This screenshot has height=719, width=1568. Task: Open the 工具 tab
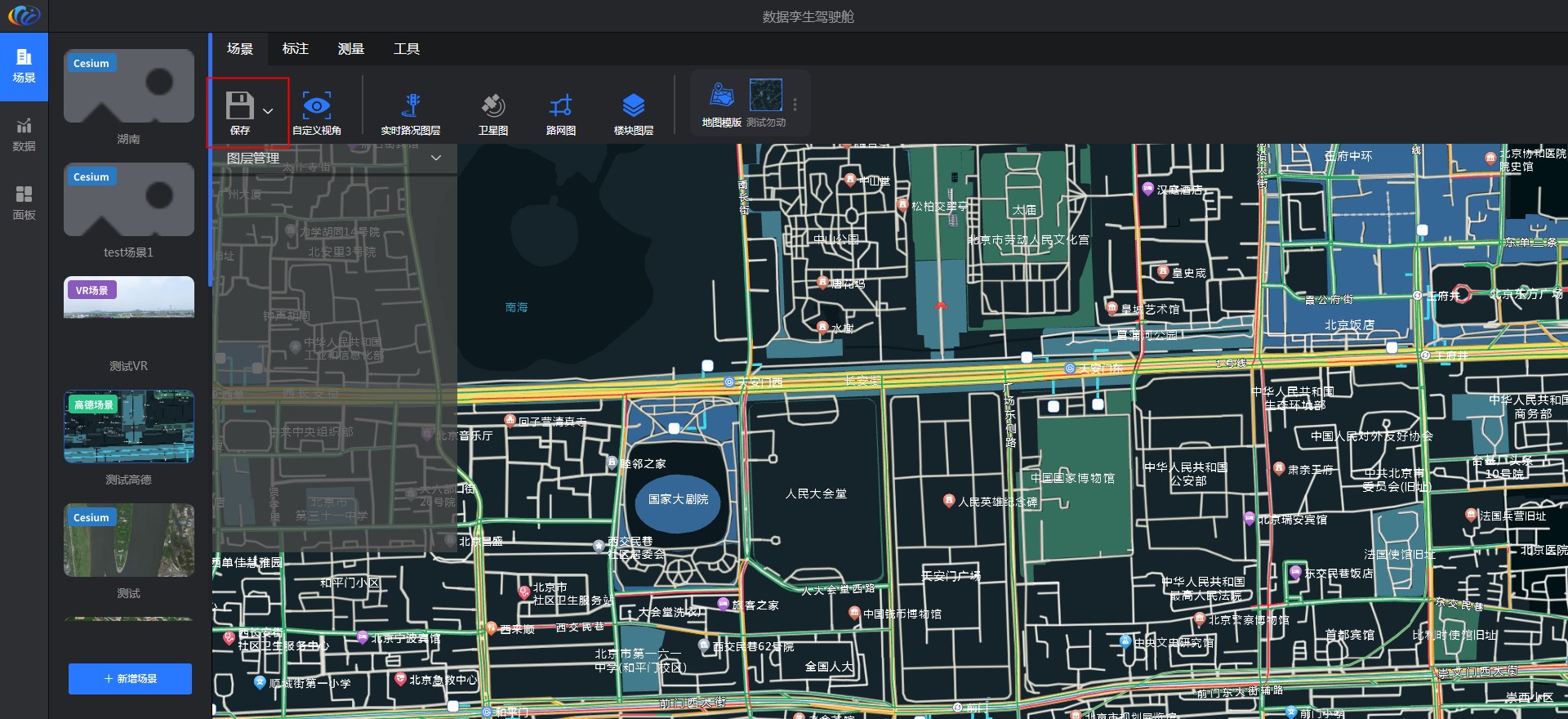[x=406, y=49]
